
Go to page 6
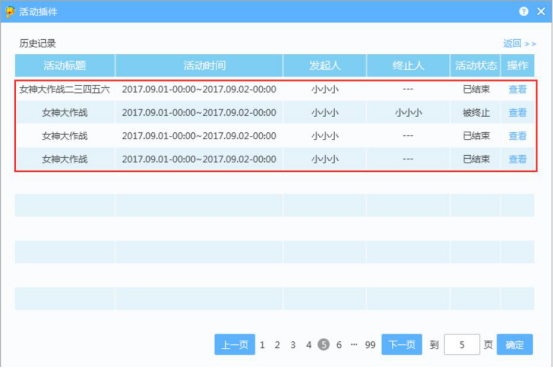tap(339, 345)
